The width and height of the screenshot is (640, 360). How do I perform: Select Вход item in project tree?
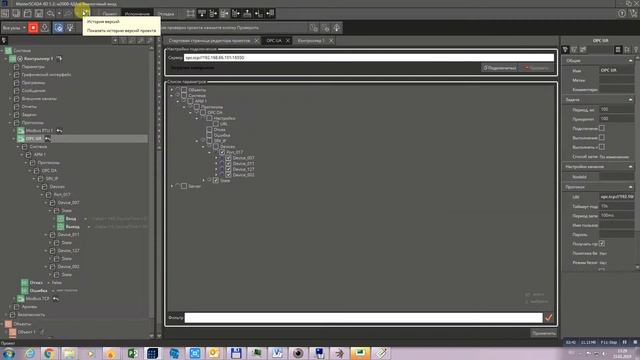[71, 218]
